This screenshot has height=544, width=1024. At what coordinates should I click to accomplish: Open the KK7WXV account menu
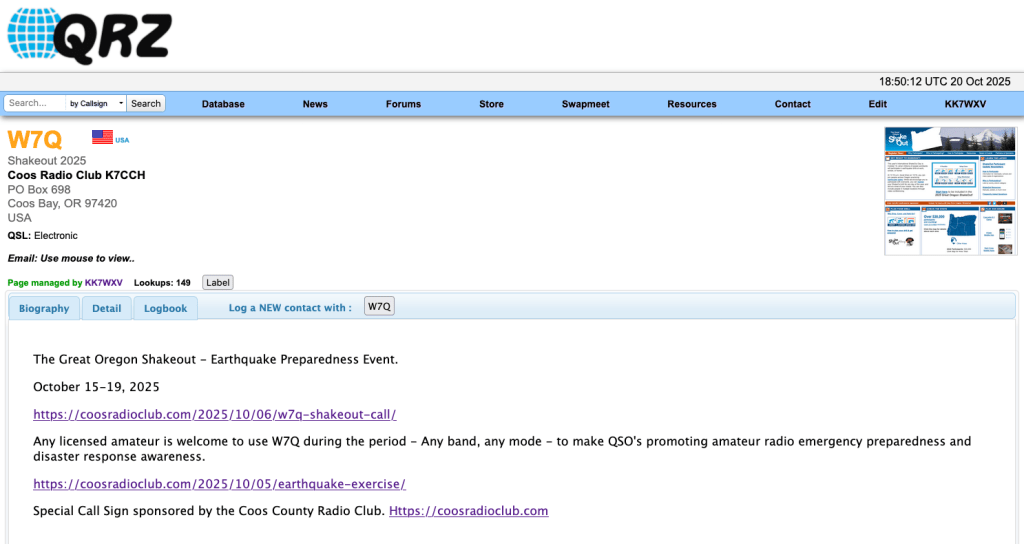[965, 104]
